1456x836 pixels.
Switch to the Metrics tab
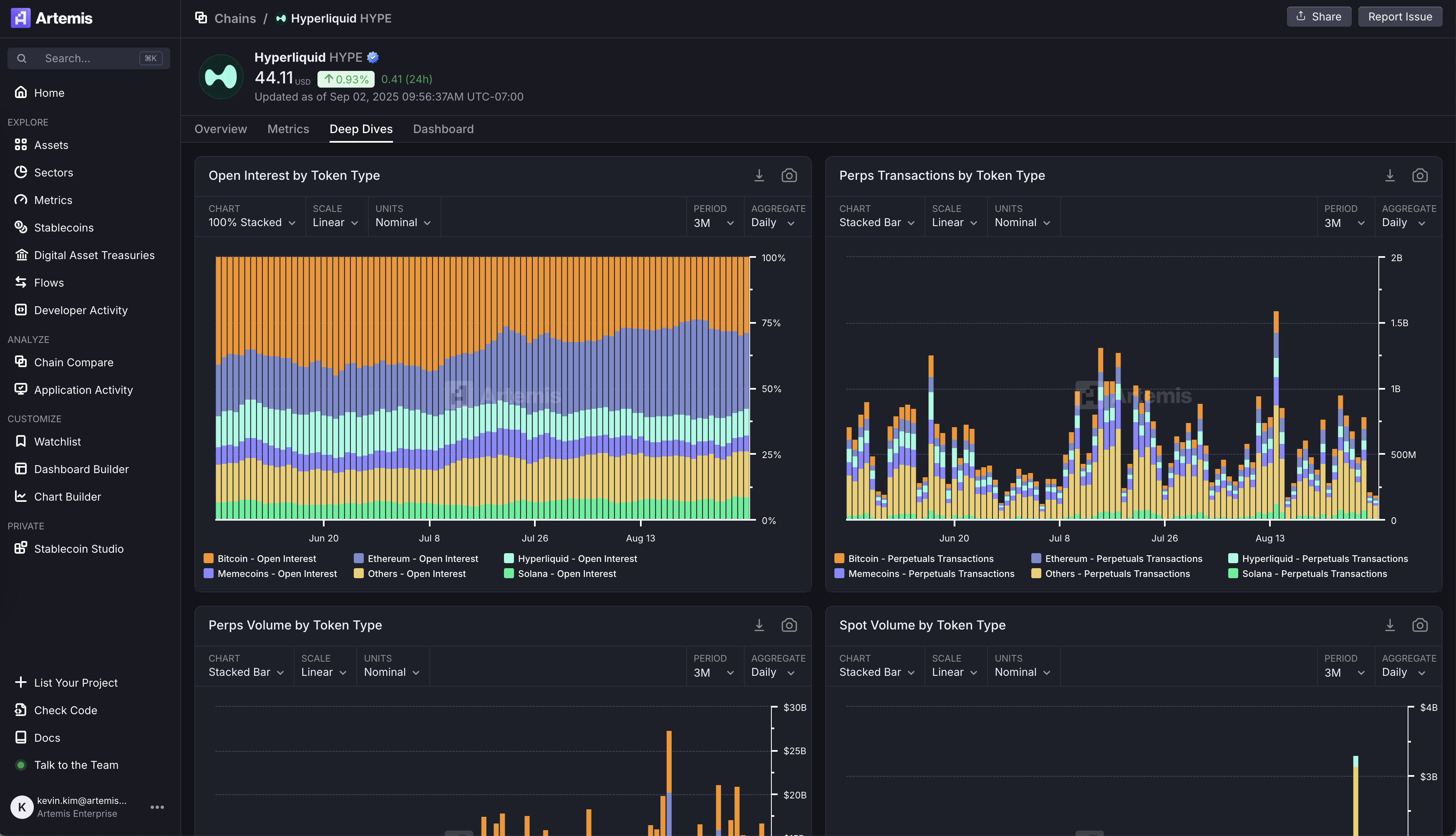(288, 128)
